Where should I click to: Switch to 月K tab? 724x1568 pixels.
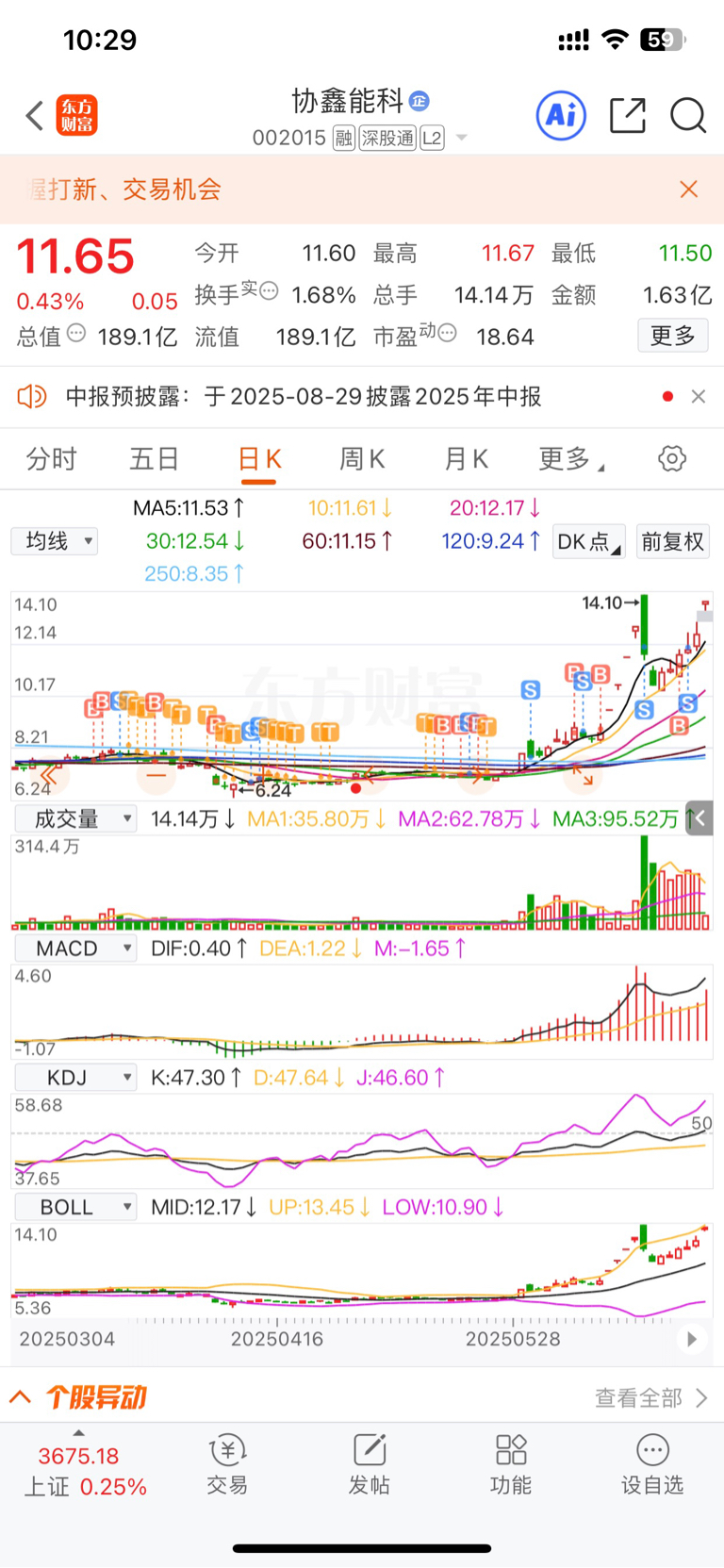tap(466, 459)
